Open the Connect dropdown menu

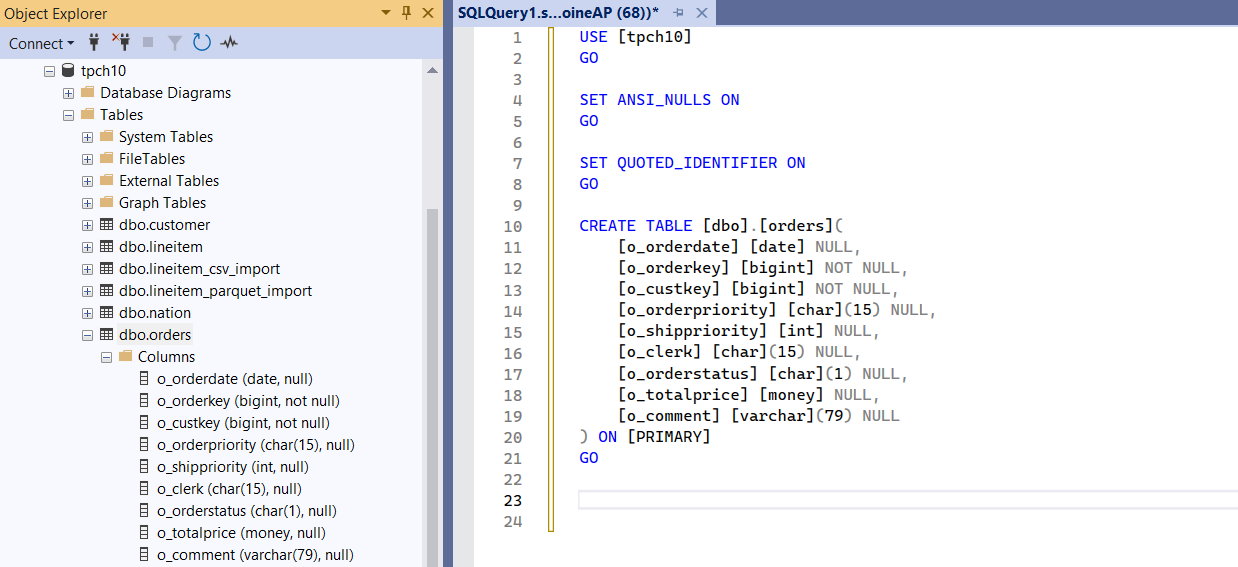pos(41,43)
